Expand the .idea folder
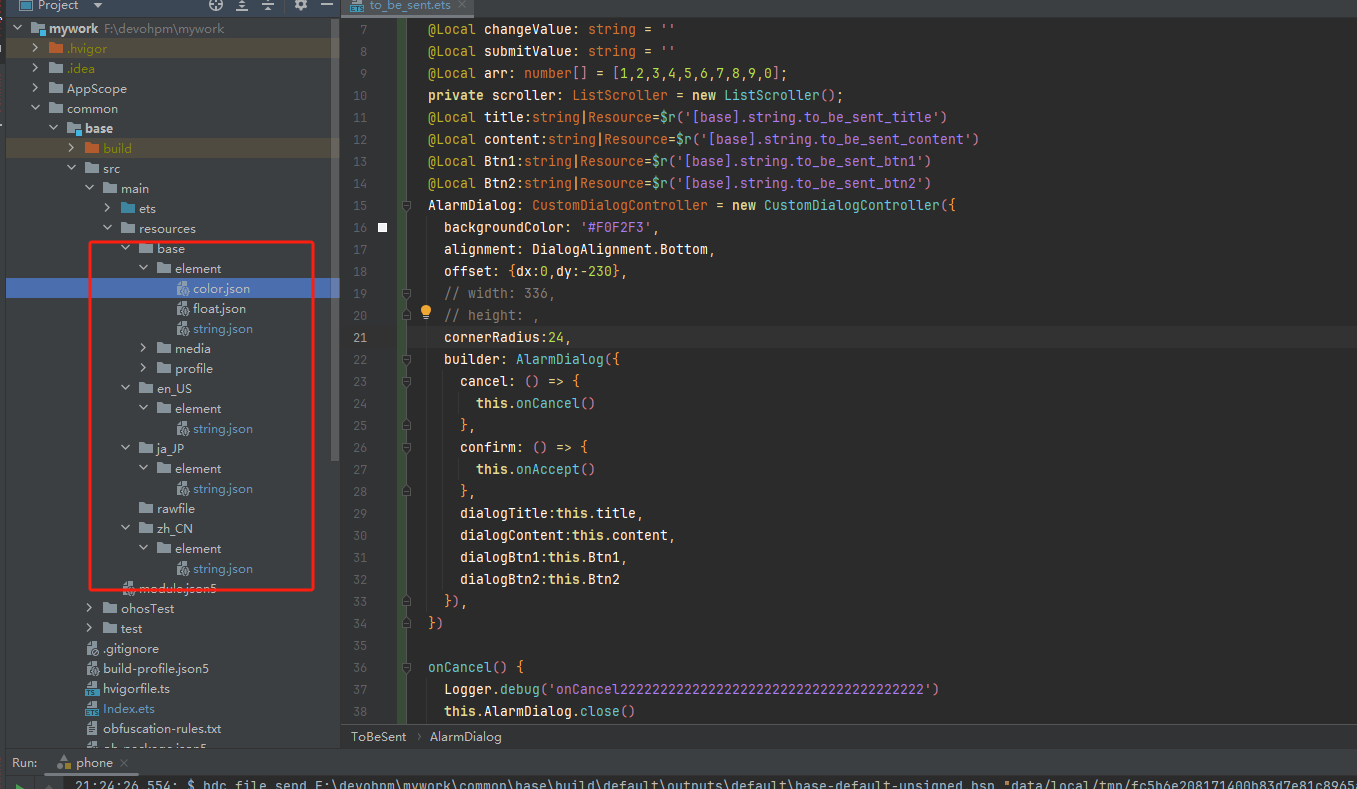 [35, 68]
